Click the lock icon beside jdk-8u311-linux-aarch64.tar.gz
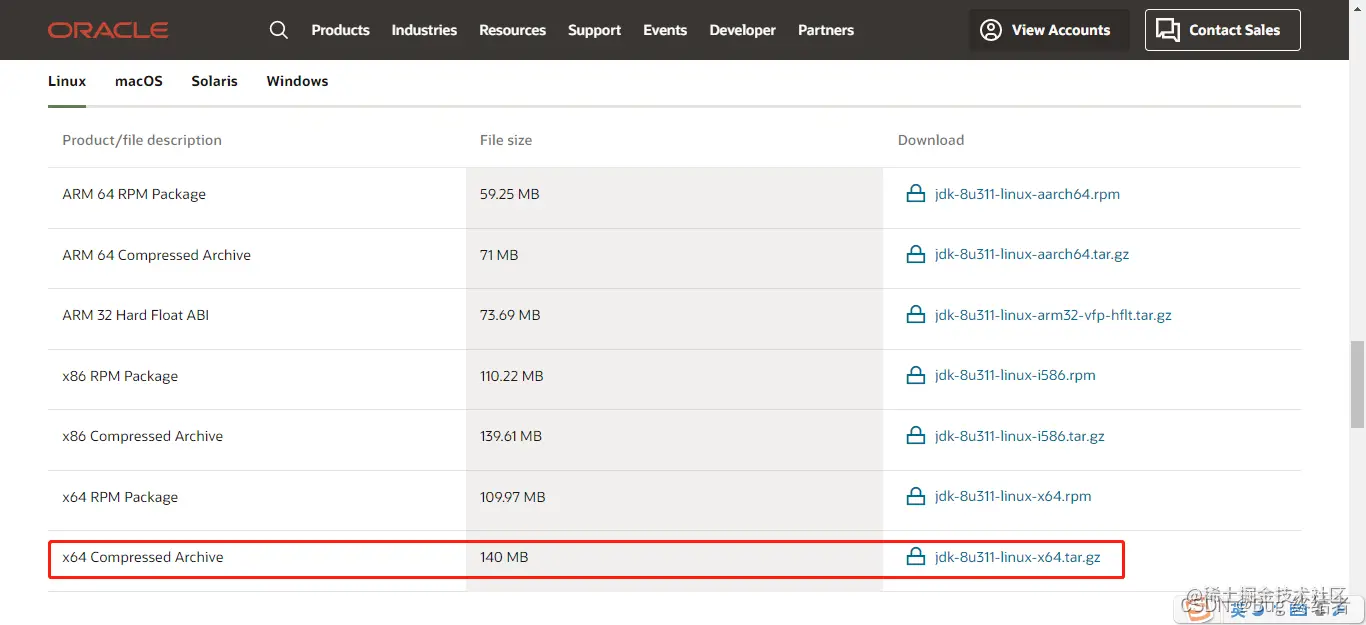Screen dimensions: 1366x625 pos(915,254)
